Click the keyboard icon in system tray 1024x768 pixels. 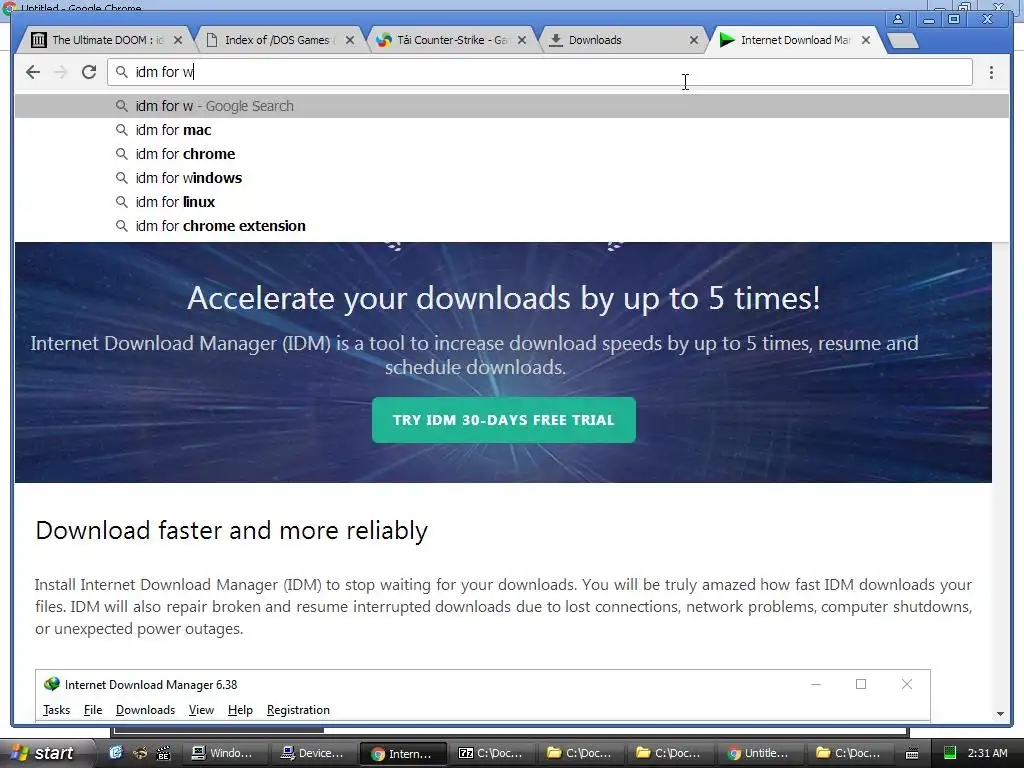912,754
